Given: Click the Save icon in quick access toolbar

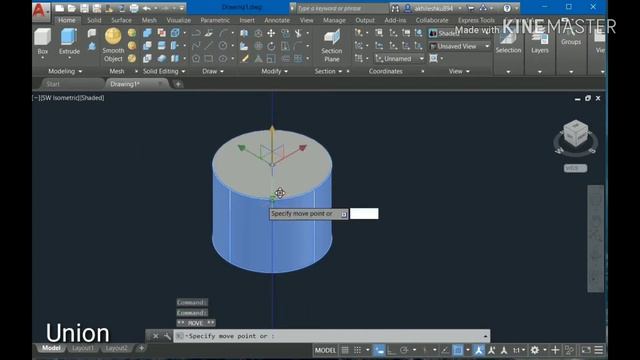Looking at the screenshot, I should pyautogui.click(x=84, y=8).
